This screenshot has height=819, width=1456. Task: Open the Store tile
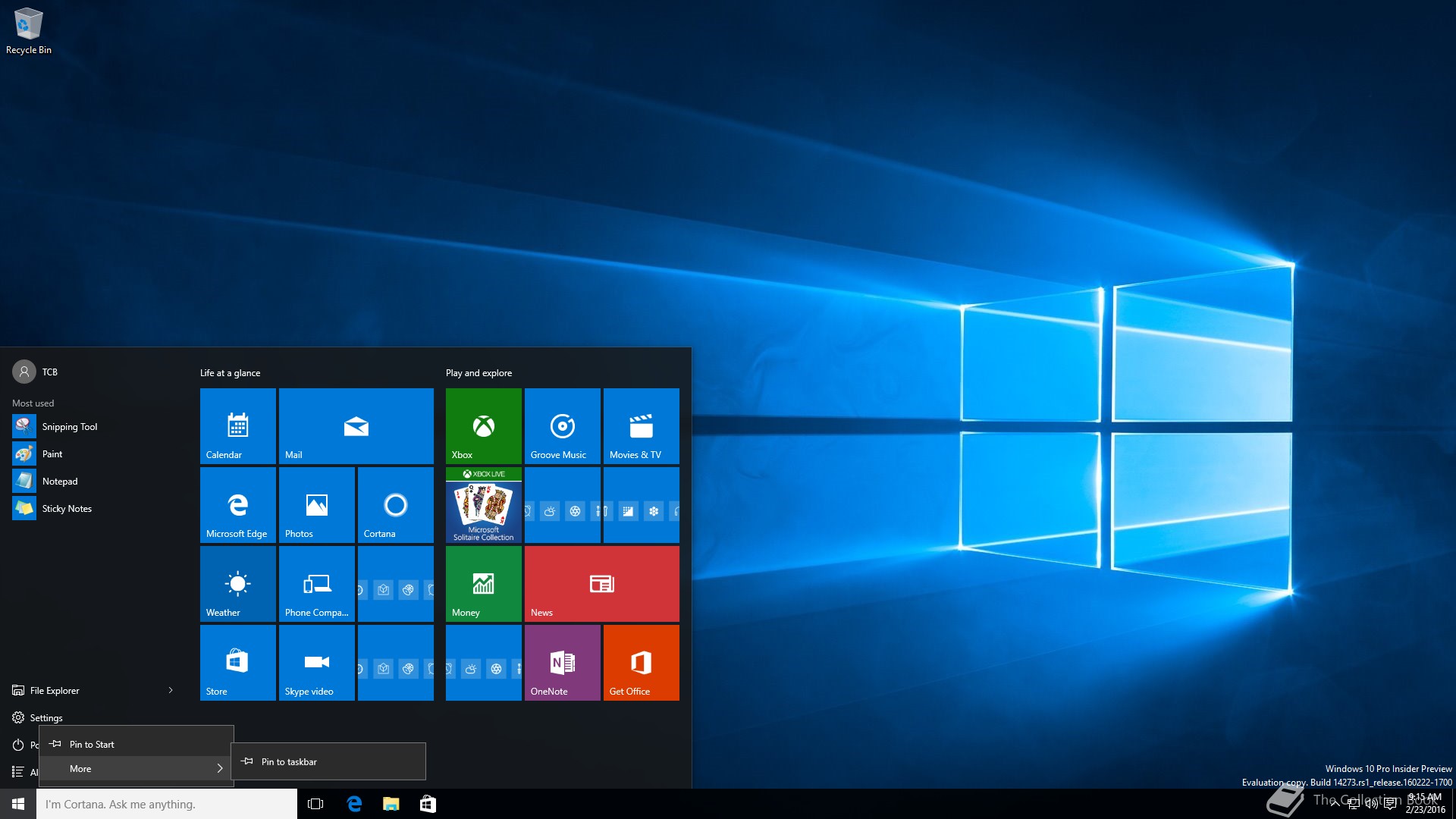pos(237,662)
